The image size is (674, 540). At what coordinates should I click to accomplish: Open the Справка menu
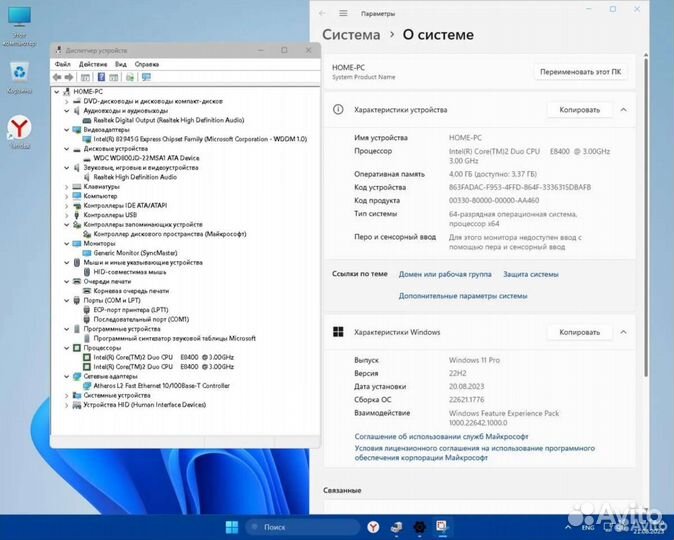pyautogui.click(x=147, y=64)
